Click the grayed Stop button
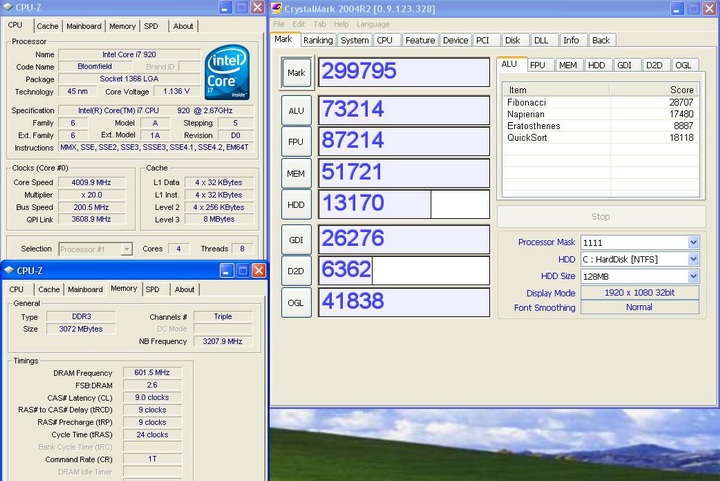The height and width of the screenshot is (481, 720). coord(601,216)
